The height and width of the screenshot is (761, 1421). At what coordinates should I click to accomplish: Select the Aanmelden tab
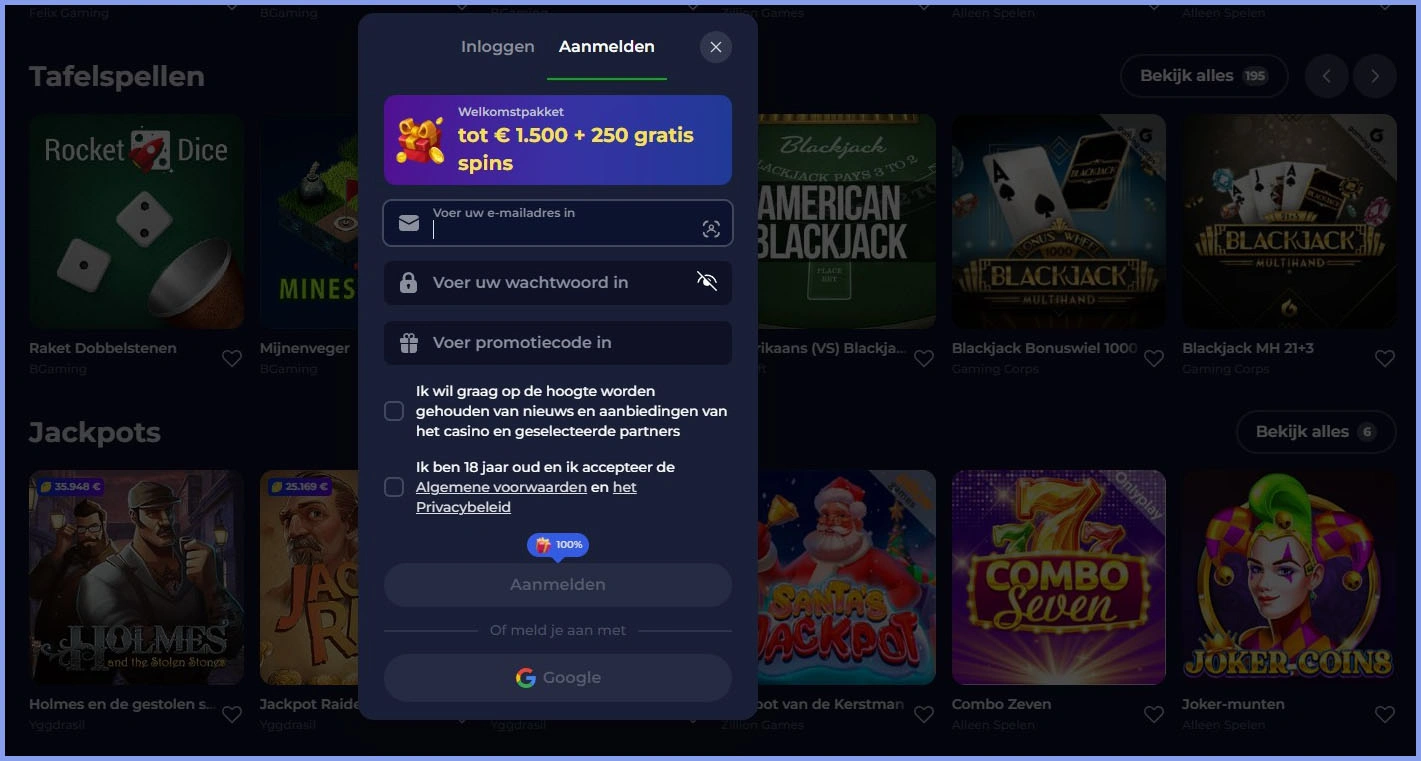point(607,47)
